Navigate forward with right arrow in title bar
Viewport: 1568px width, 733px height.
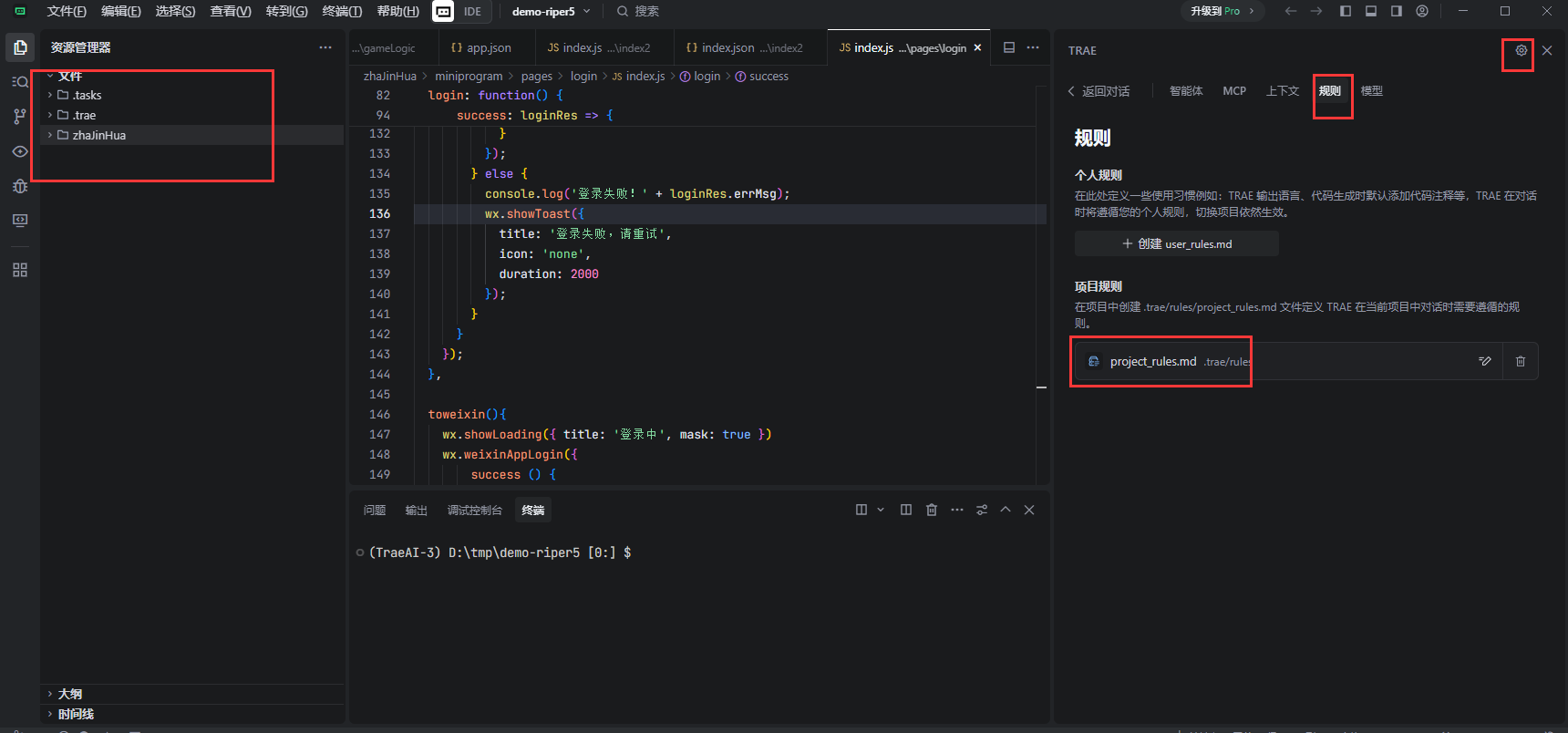coord(1316,11)
